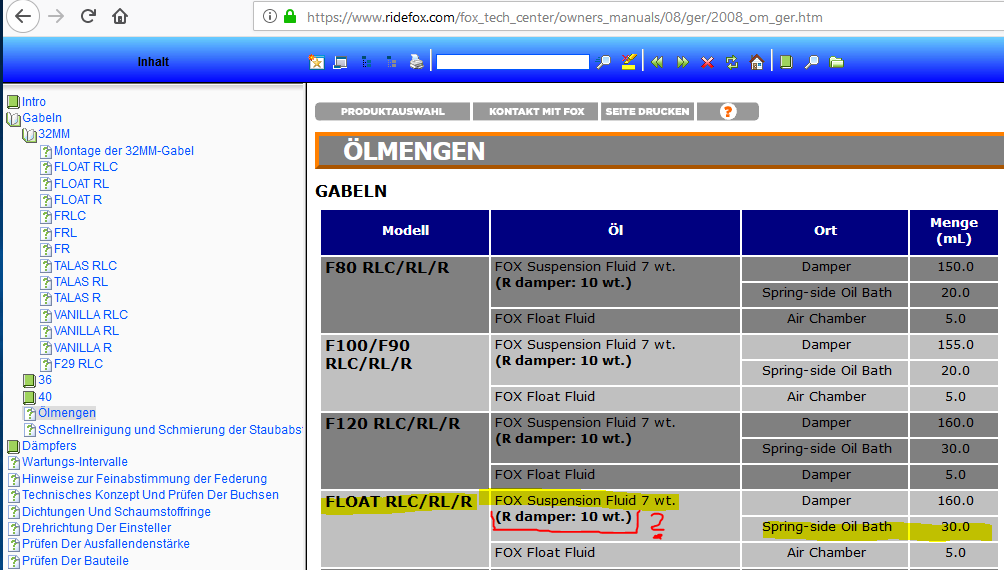Click the Inhalt pane header
The height and width of the screenshot is (570, 1004).
(x=153, y=61)
